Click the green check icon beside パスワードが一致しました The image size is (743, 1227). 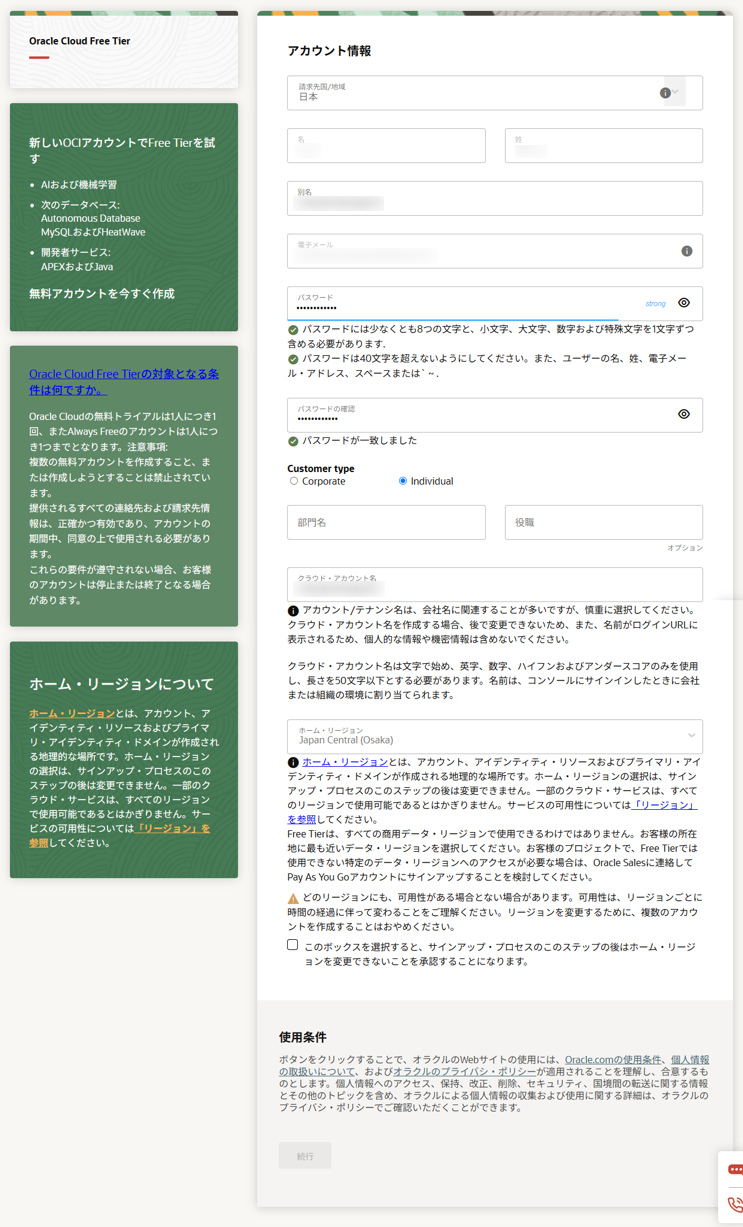pos(293,441)
